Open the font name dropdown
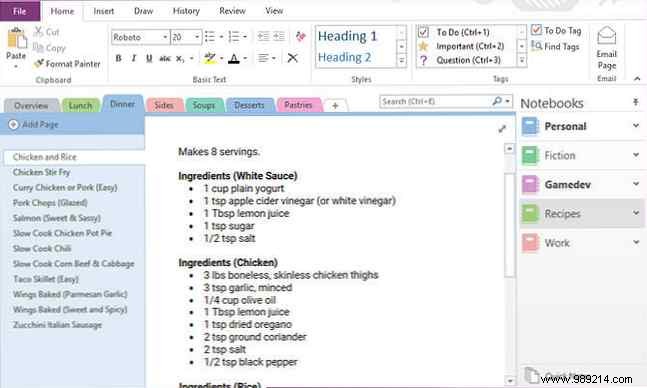Viewport: 647px width, 388px height. click(165, 37)
